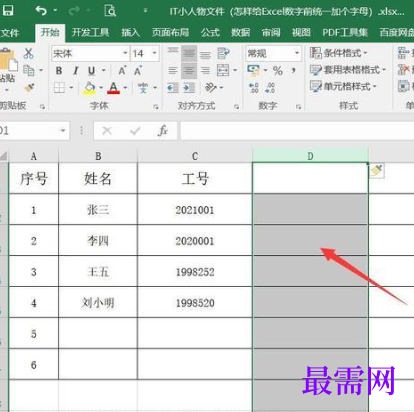Screen dimensions: 414x412
Task: Open the borders dropdown arrow
Action: (x=71, y=88)
